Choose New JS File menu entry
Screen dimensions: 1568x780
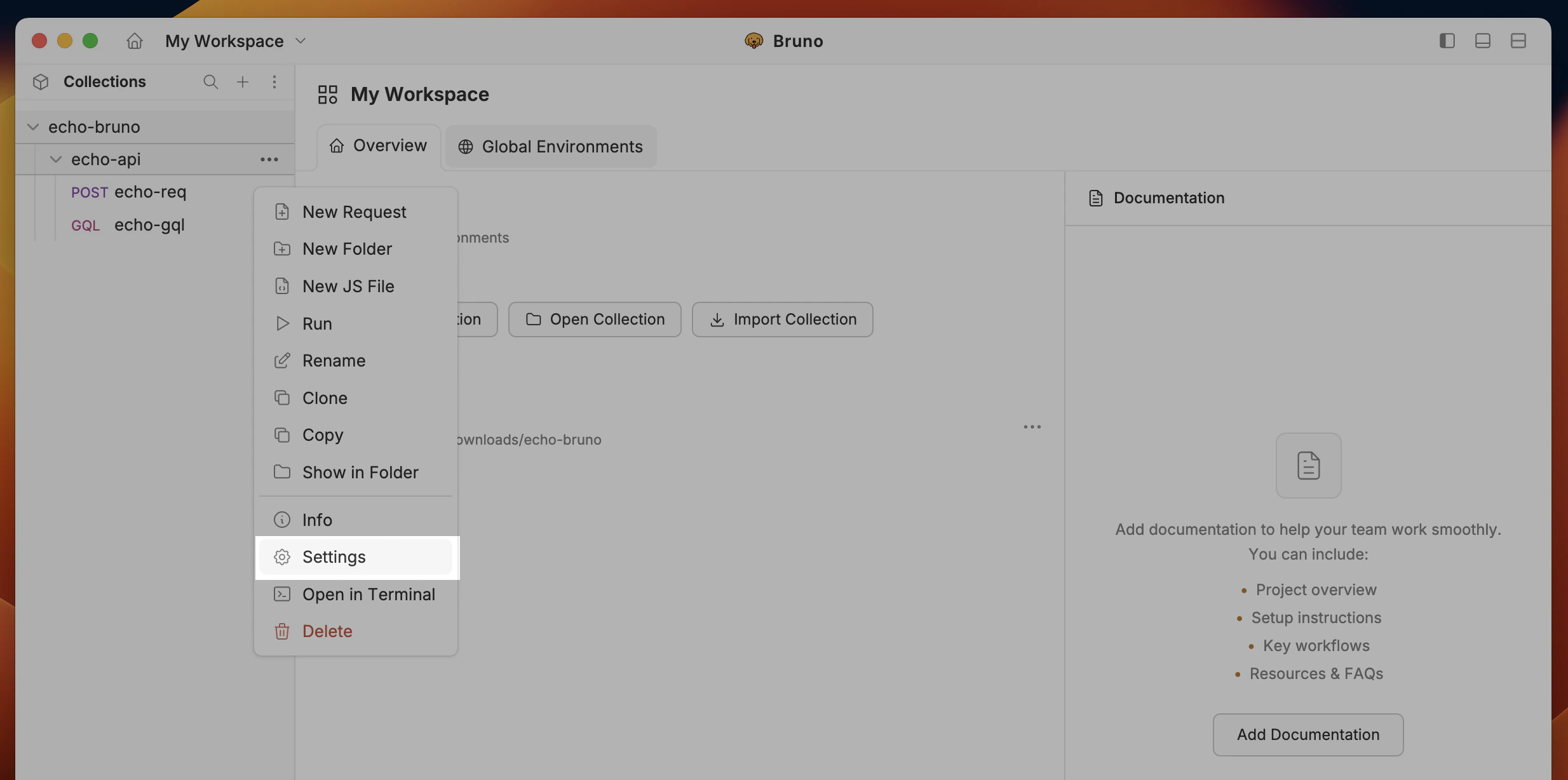point(356,286)
